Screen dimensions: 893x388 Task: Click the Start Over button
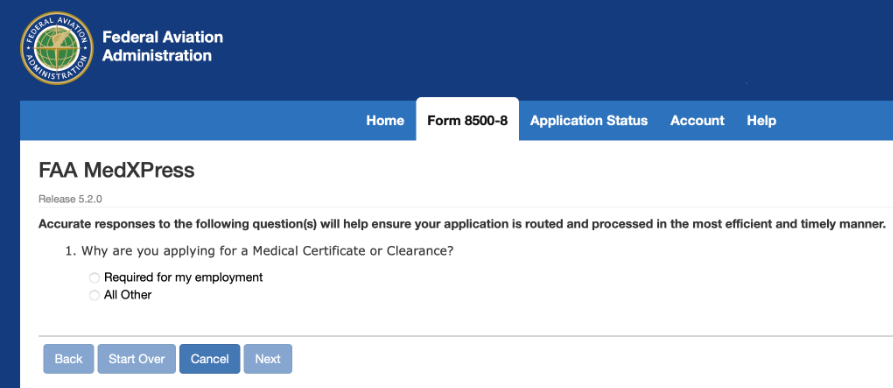(137, 359)
